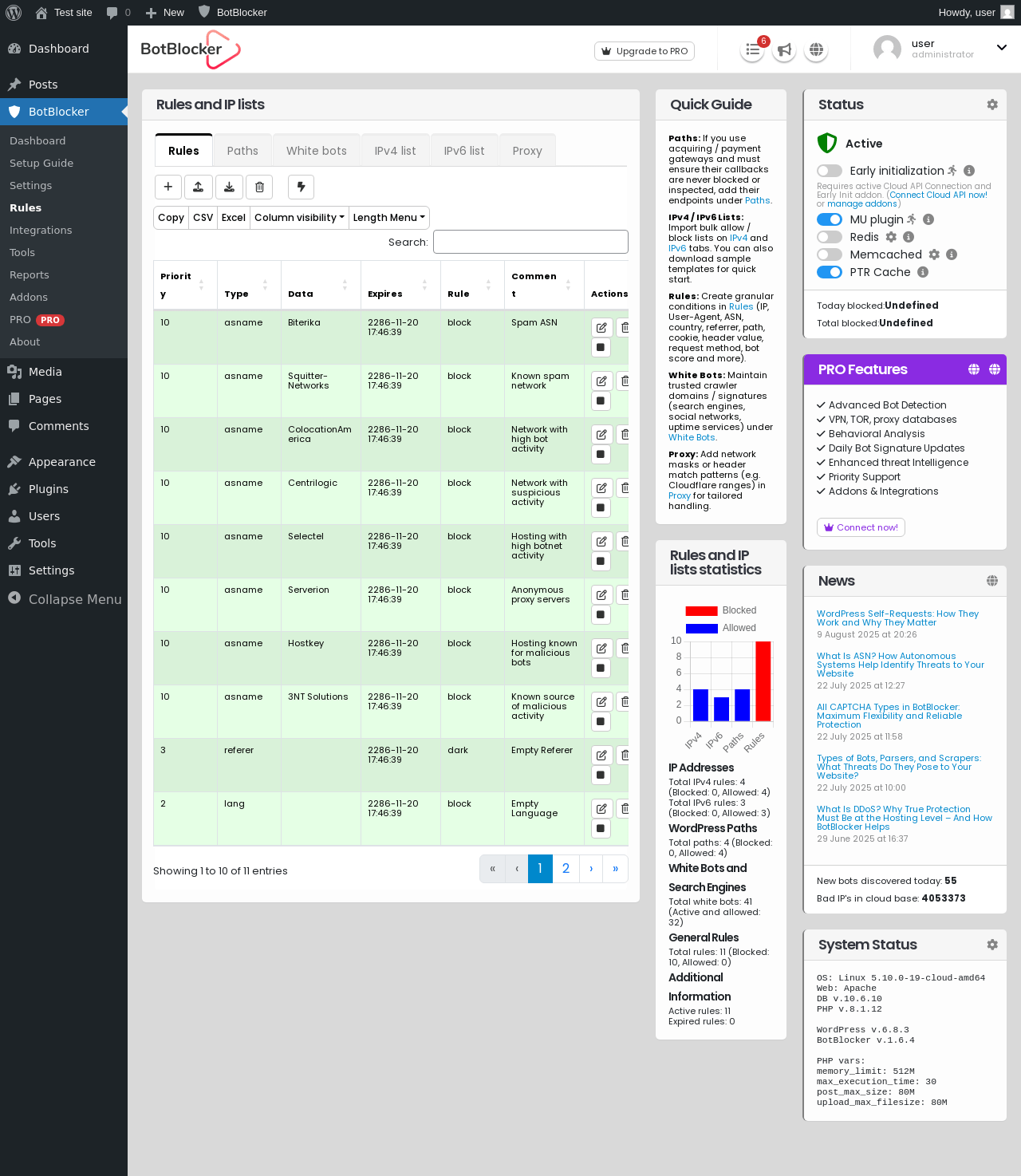Edit the Empty Referer rule
The image size is (1021, 1176).
tap(601, 755)
